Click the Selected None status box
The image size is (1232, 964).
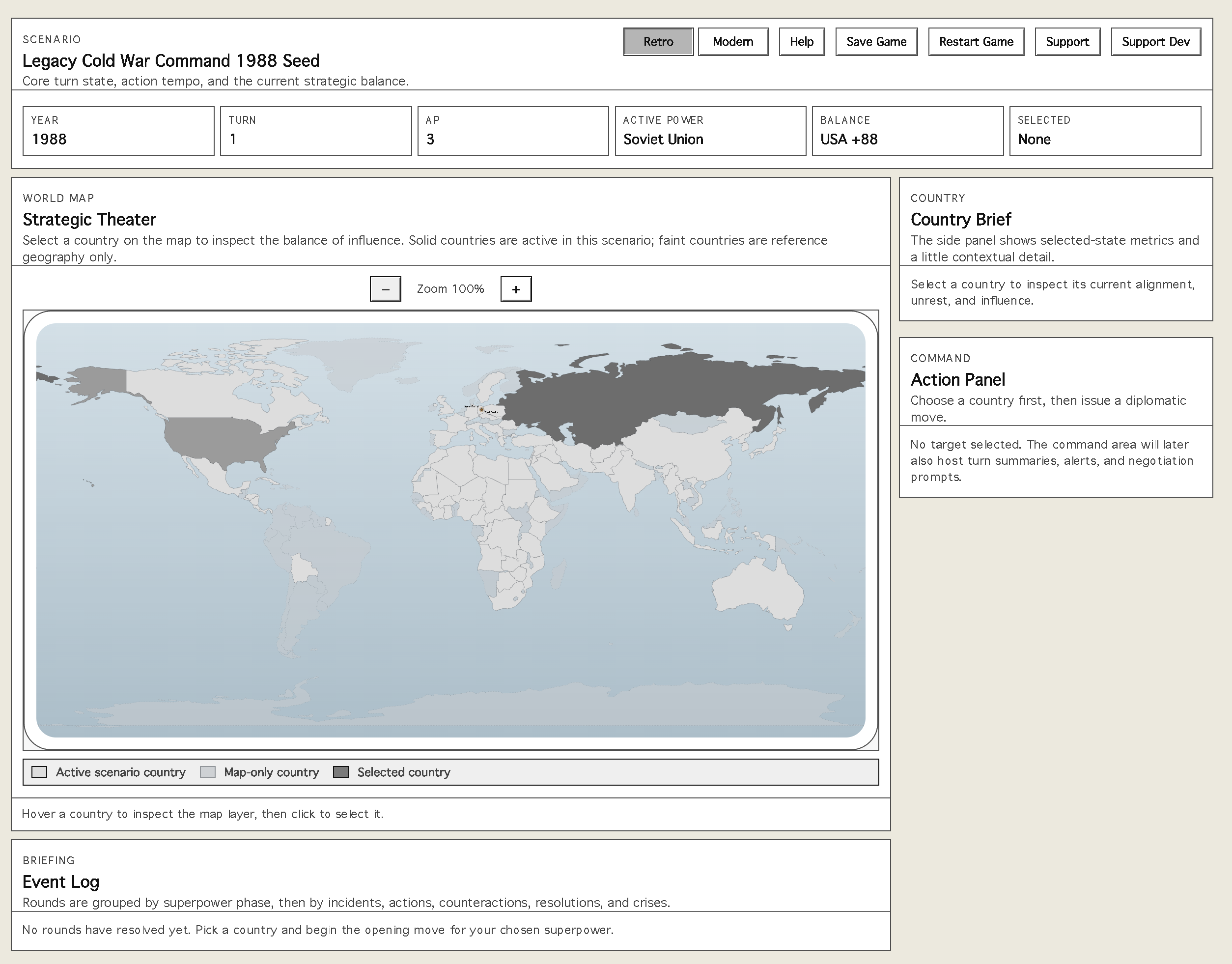pos(1105,131)
